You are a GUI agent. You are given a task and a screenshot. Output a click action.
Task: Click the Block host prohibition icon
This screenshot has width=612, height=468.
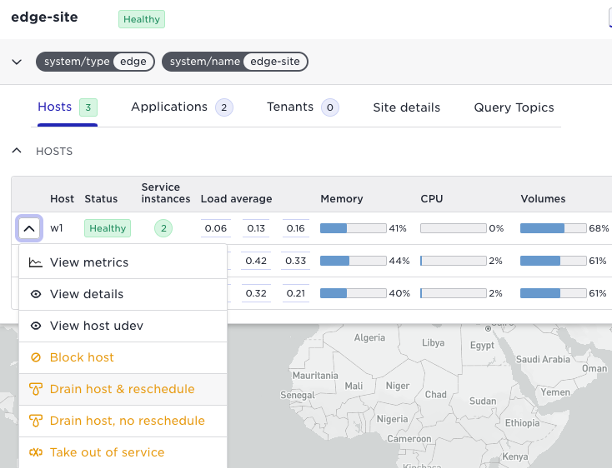click(x=36, y=357)
